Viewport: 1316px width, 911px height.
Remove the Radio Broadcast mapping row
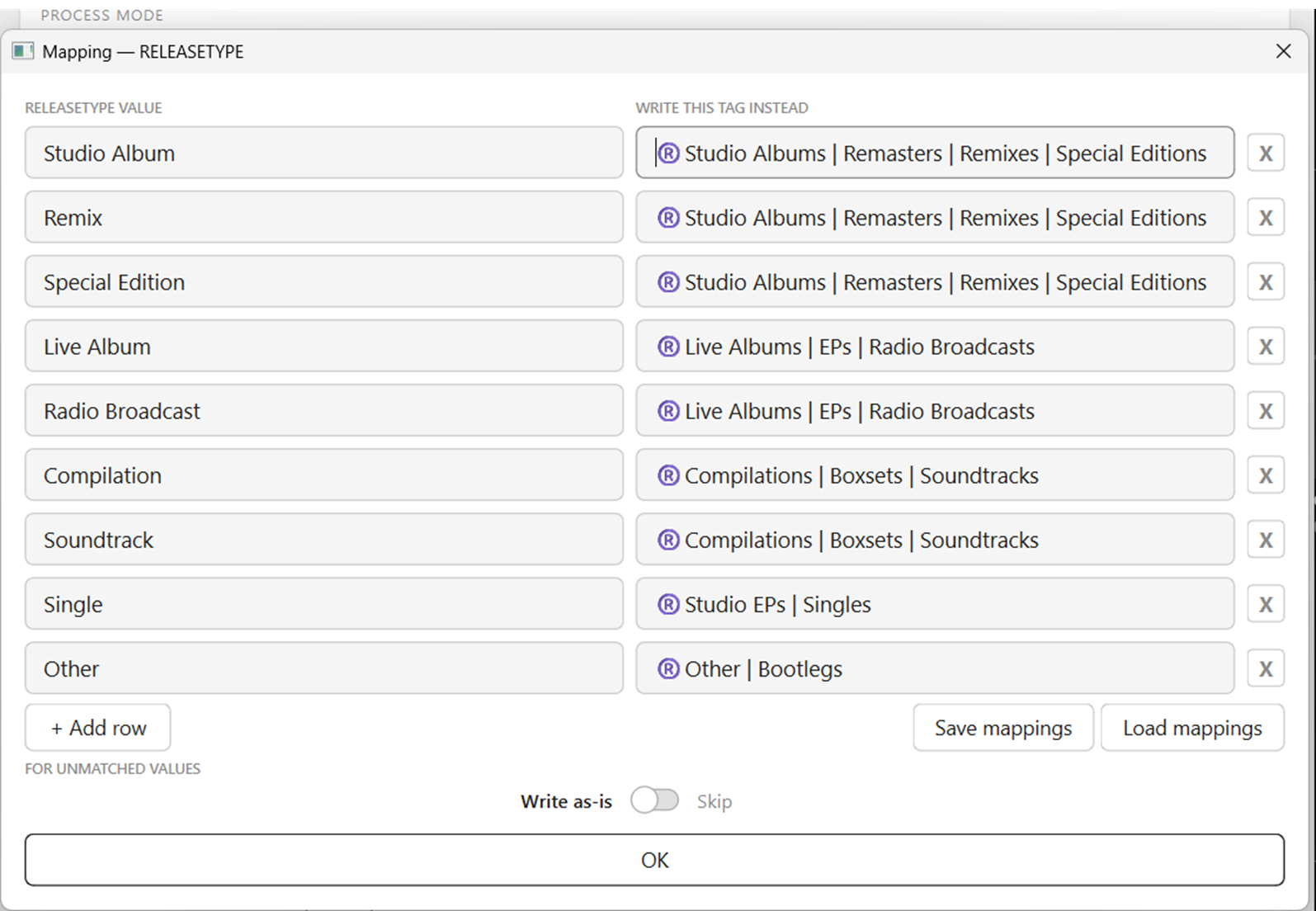point(1265,411)
